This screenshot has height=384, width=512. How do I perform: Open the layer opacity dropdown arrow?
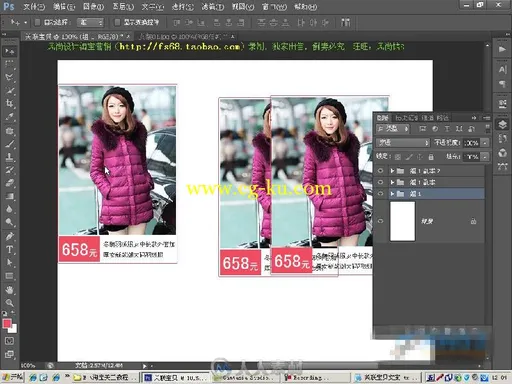(485, 143)
